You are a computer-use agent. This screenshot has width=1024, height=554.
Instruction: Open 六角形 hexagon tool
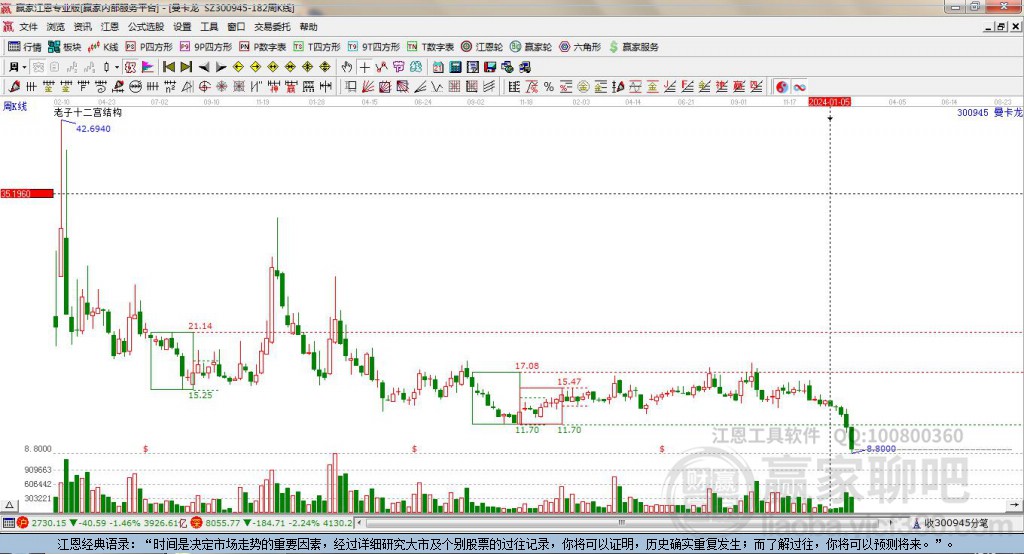tap(580, 47)
